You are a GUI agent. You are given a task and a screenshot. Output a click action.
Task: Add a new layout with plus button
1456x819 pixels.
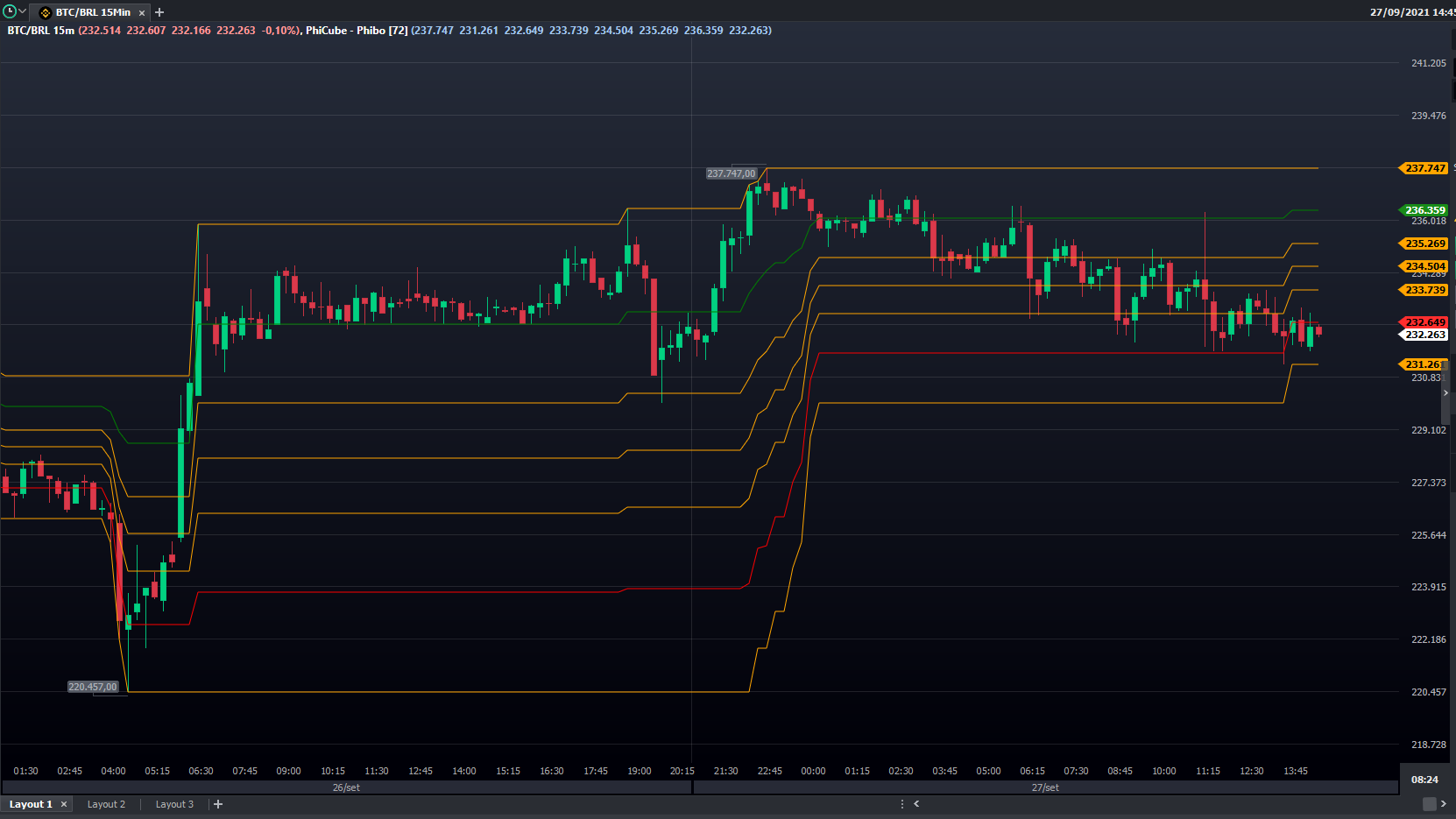point(218,804)
